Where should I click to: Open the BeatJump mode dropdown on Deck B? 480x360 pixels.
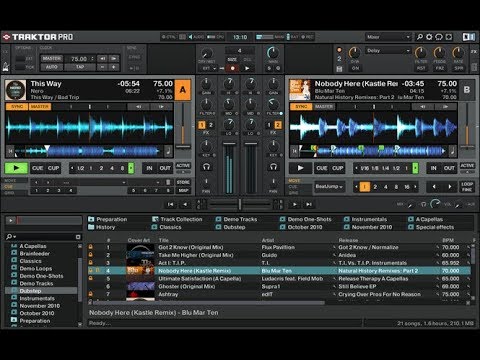[329, 187]
